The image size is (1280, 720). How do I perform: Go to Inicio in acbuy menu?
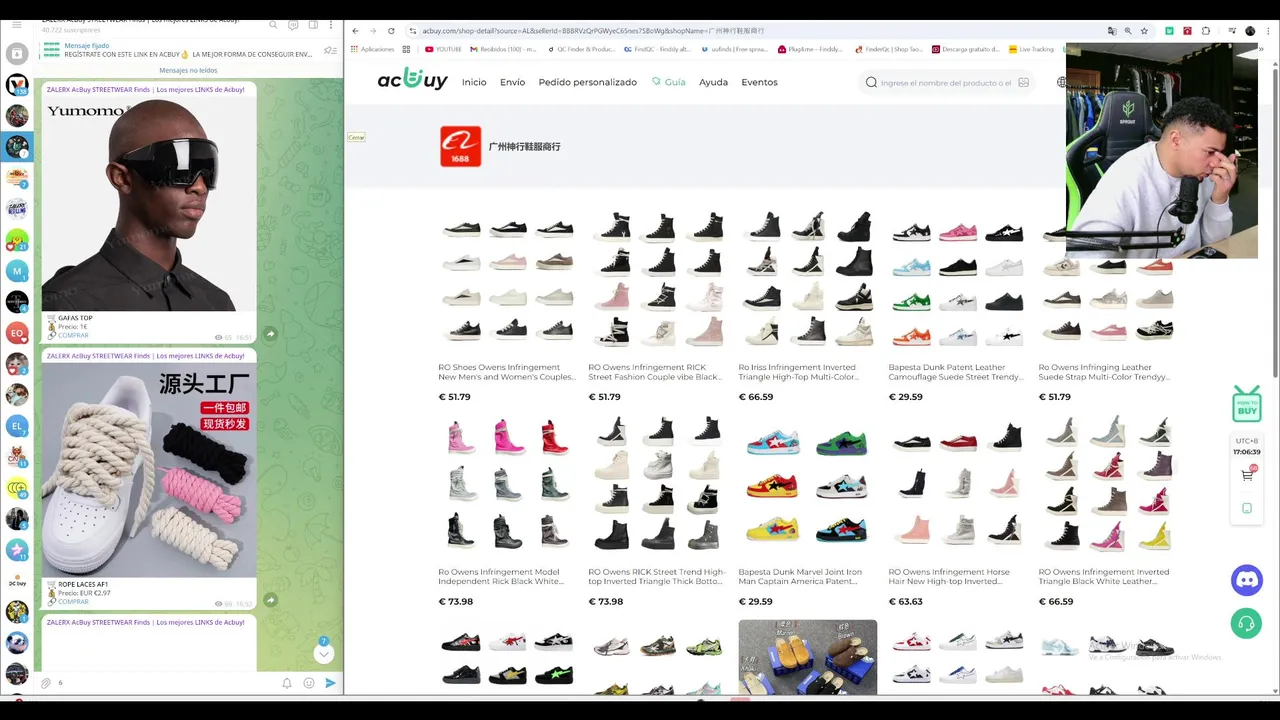(474, 82)
